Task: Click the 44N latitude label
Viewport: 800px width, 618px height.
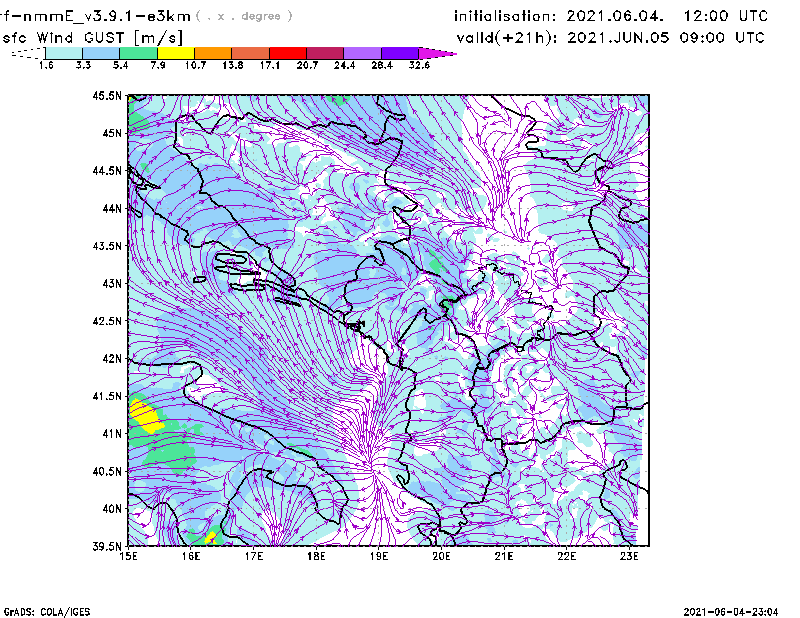Action: click(x=112, y=208)
